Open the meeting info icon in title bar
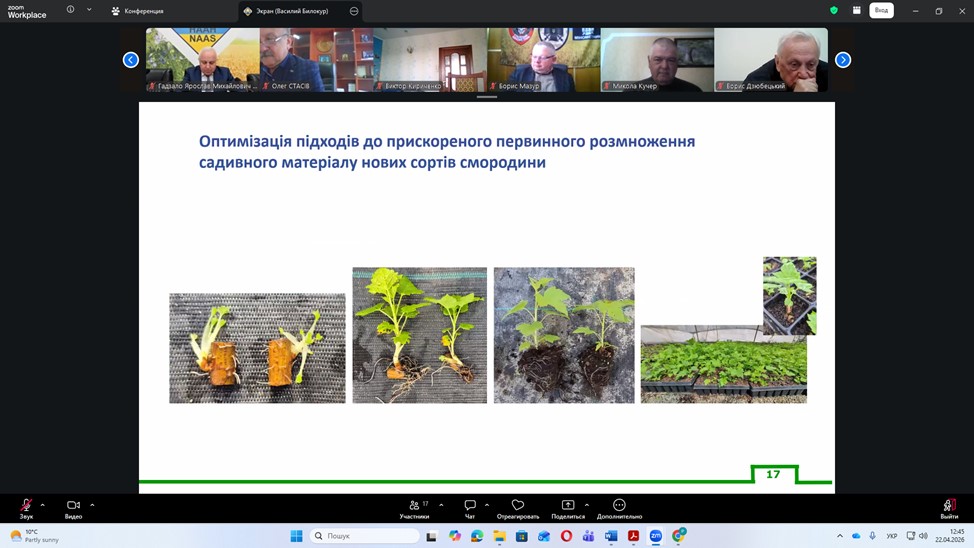Image resolution: width=974 pixels, height=548 pixels. pos(70,10)
